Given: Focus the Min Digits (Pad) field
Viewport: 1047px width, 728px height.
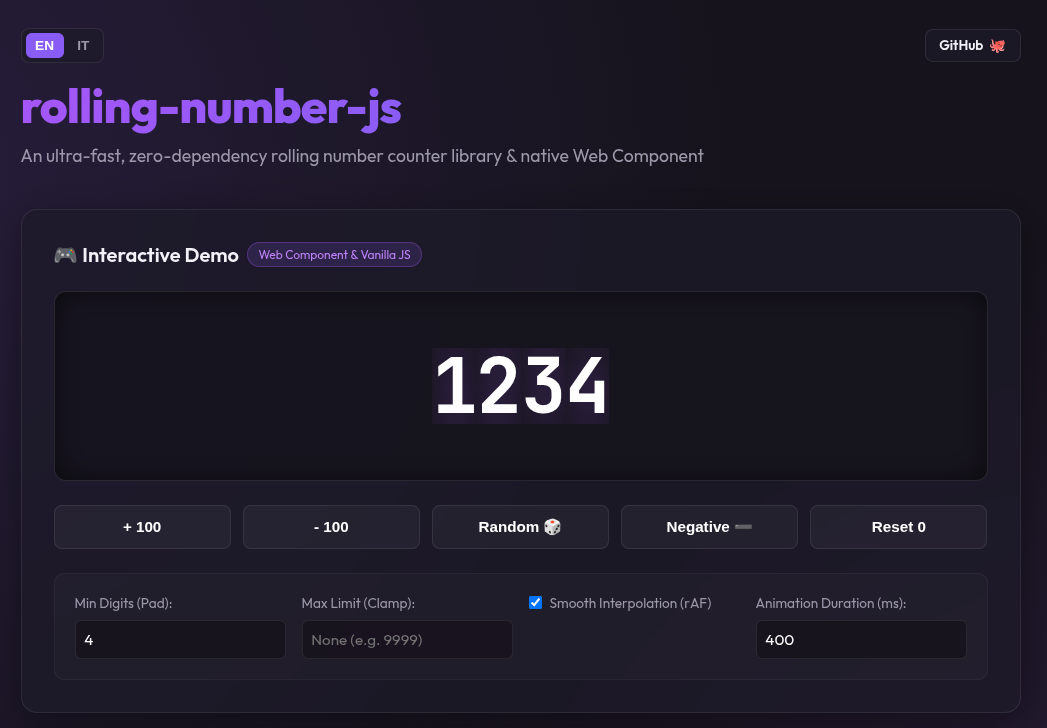Looking at the screenshot, I should tap(180, 640).
